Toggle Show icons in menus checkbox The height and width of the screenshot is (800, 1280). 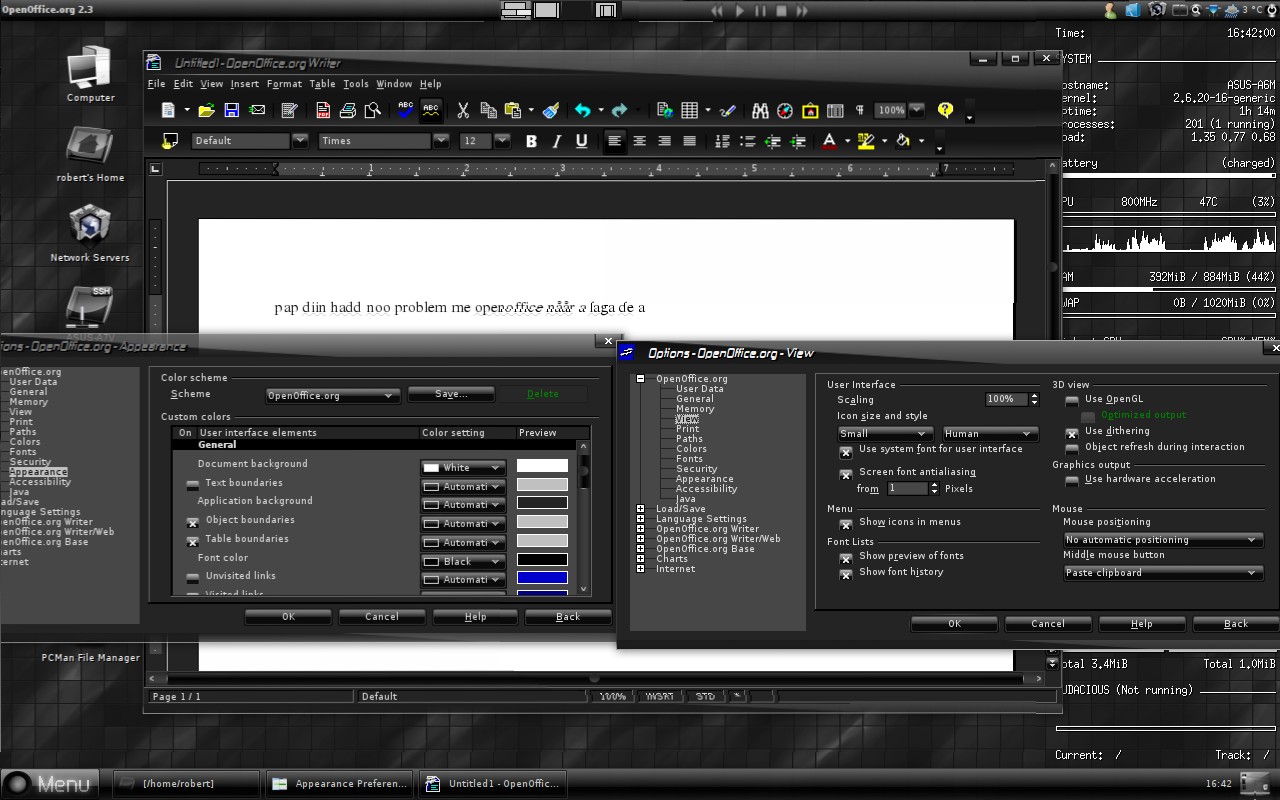point(846,523)
